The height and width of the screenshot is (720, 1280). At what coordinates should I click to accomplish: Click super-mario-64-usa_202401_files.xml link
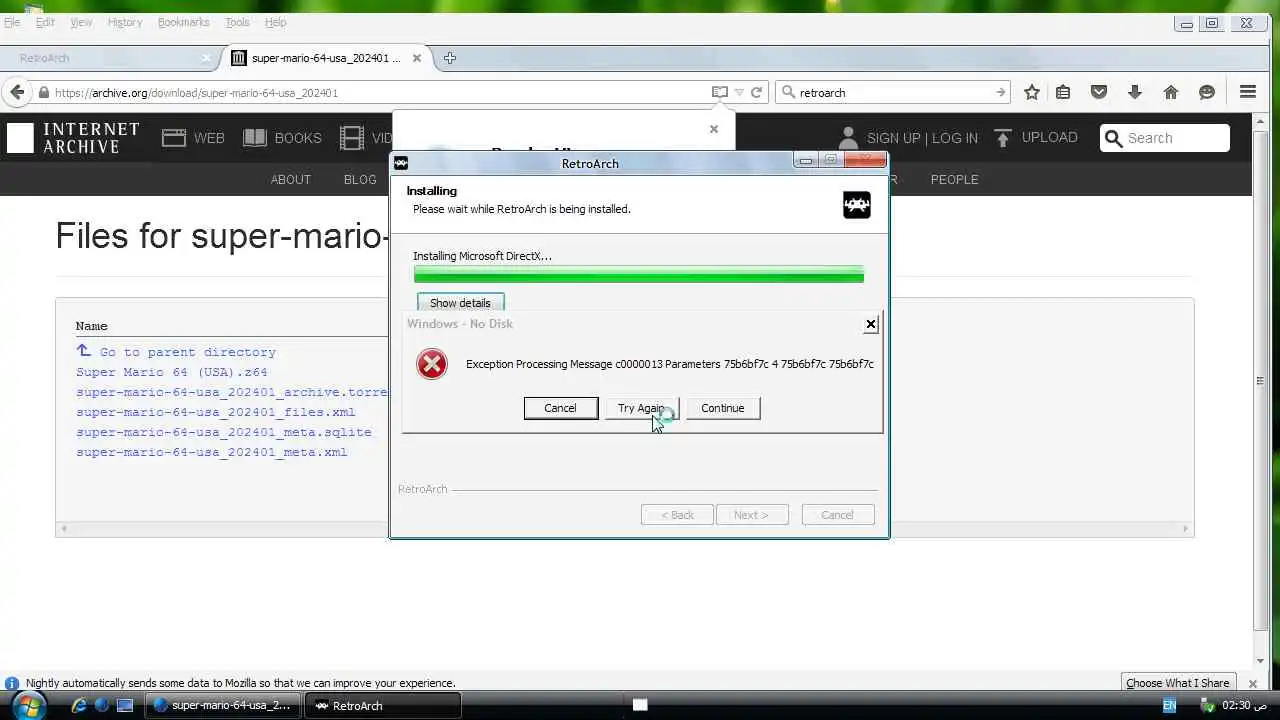click(216, 412)
